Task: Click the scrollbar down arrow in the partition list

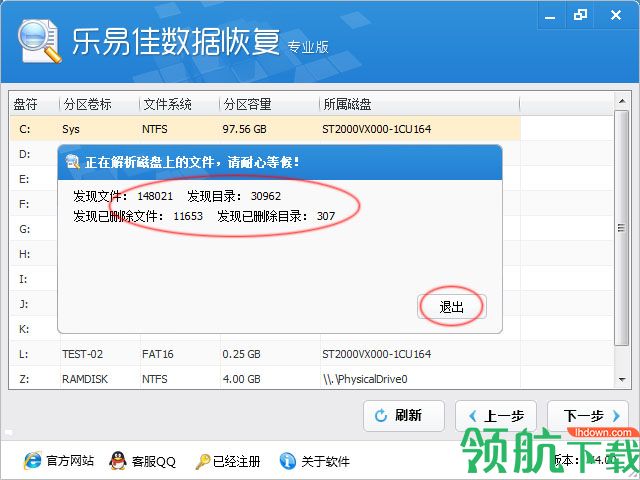Action: pyautogui.click(x=622, y=380)
